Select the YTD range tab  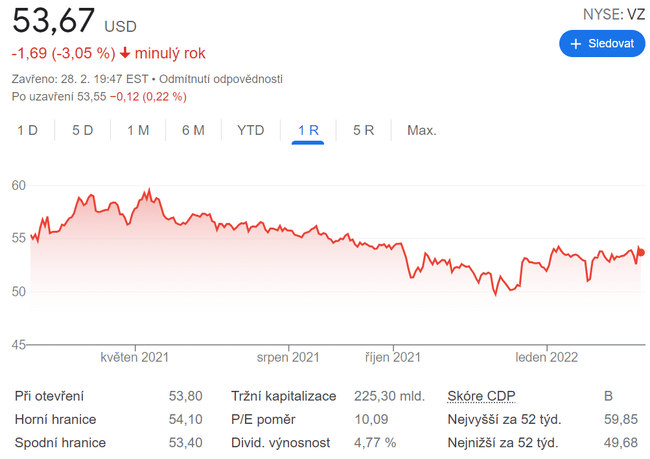pyautogui.click(x=250, y=130)
